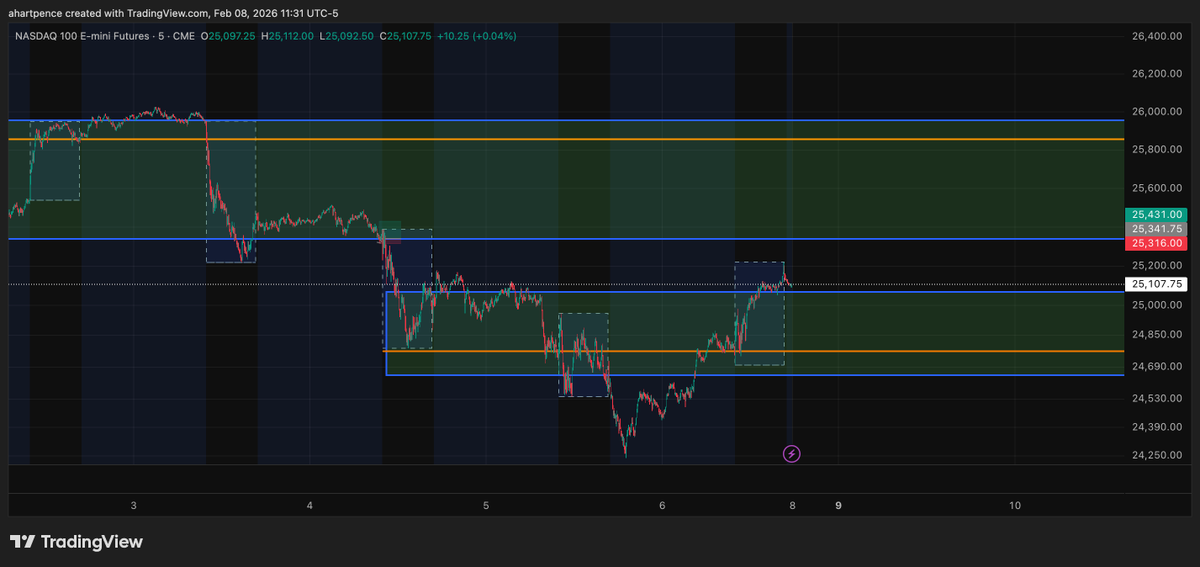Click the close value C25,107.75 in legend

[x=406, y=36]
